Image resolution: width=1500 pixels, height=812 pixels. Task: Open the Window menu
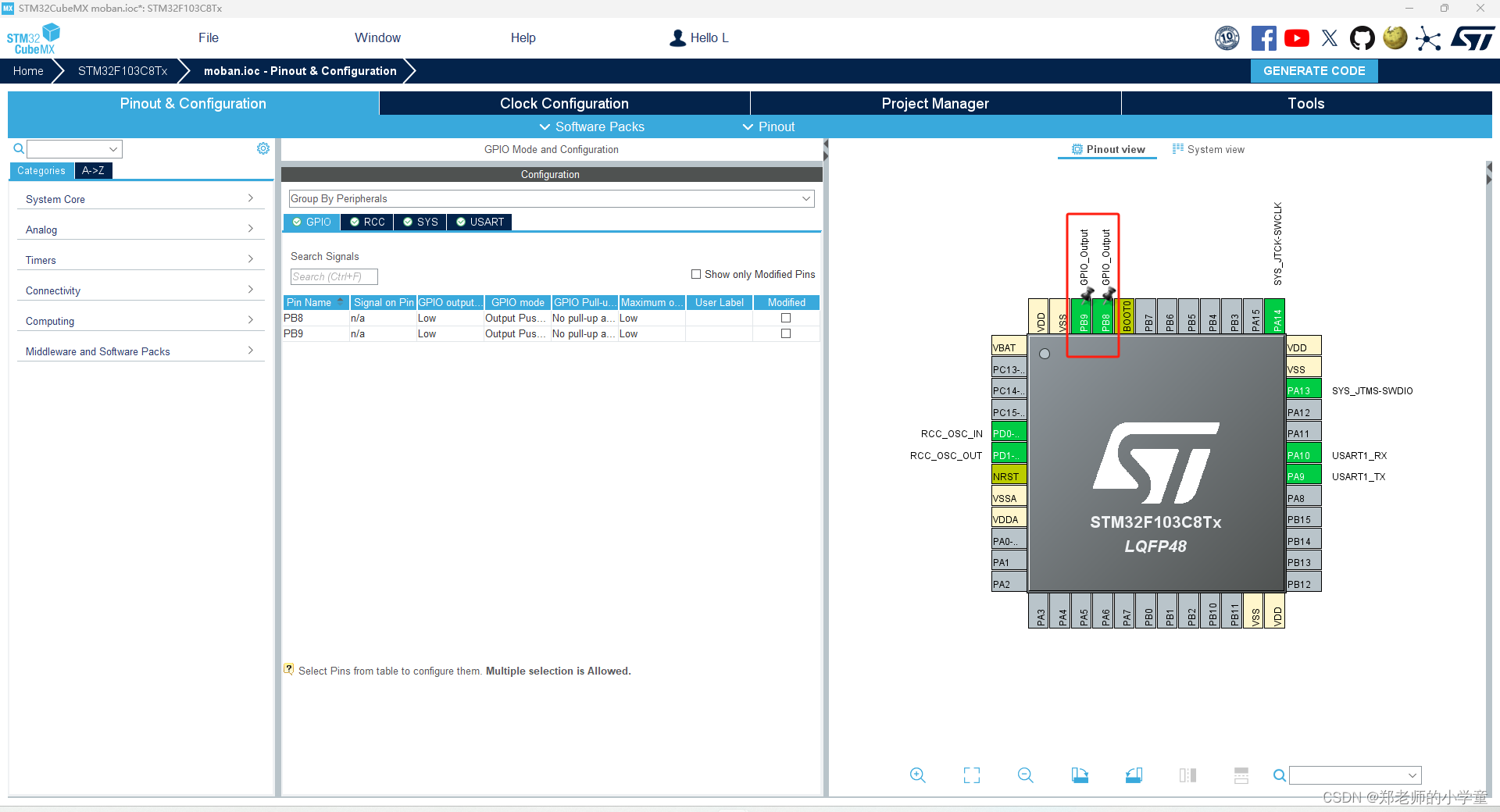pyautogui.click(x=377, y=37)
